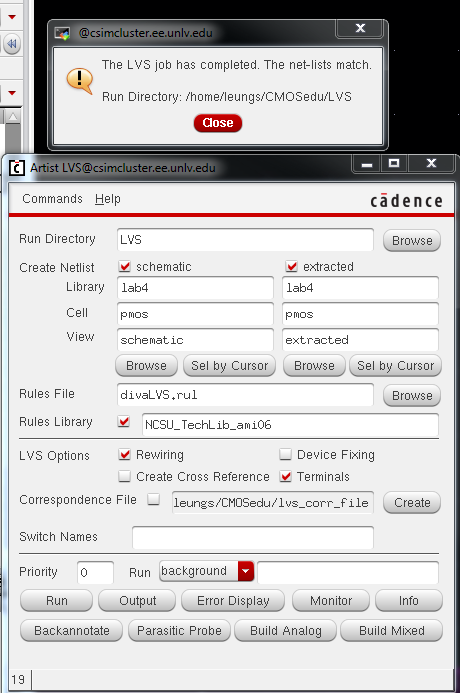
Task: Open the Run mode background dropdown
Action: (246, 571)
